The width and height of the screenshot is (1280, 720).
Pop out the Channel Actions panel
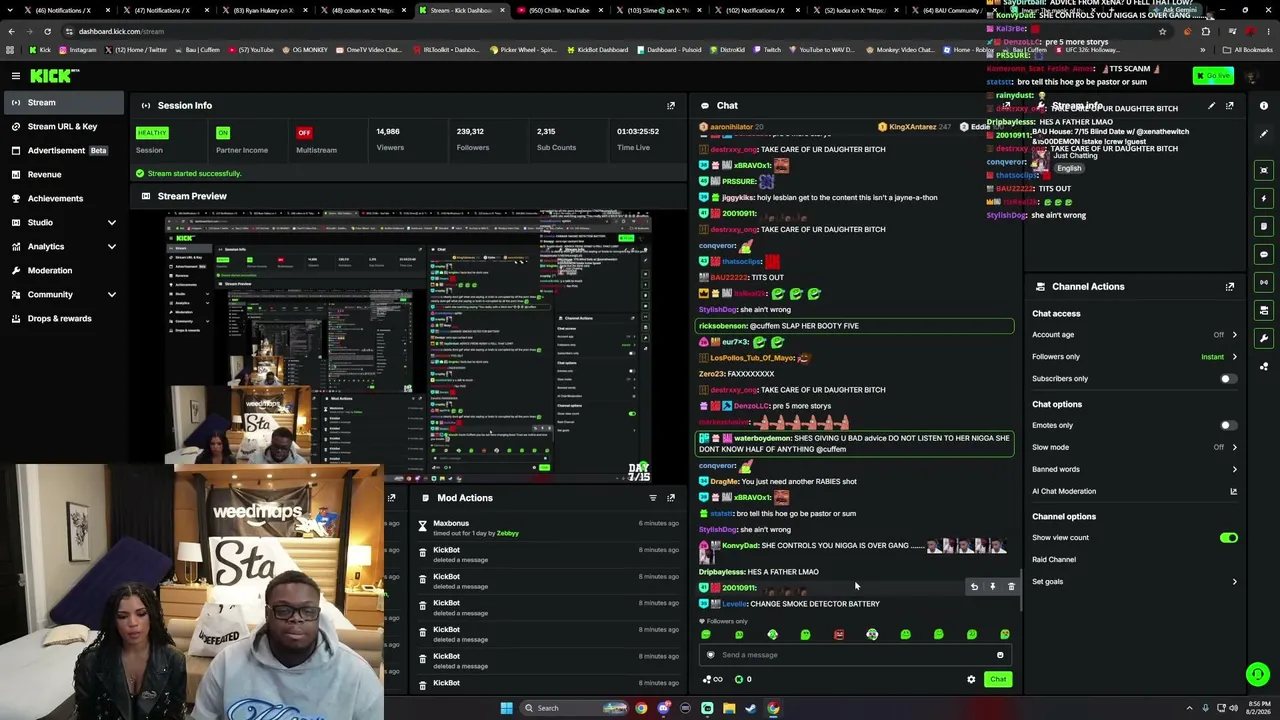1230,287
